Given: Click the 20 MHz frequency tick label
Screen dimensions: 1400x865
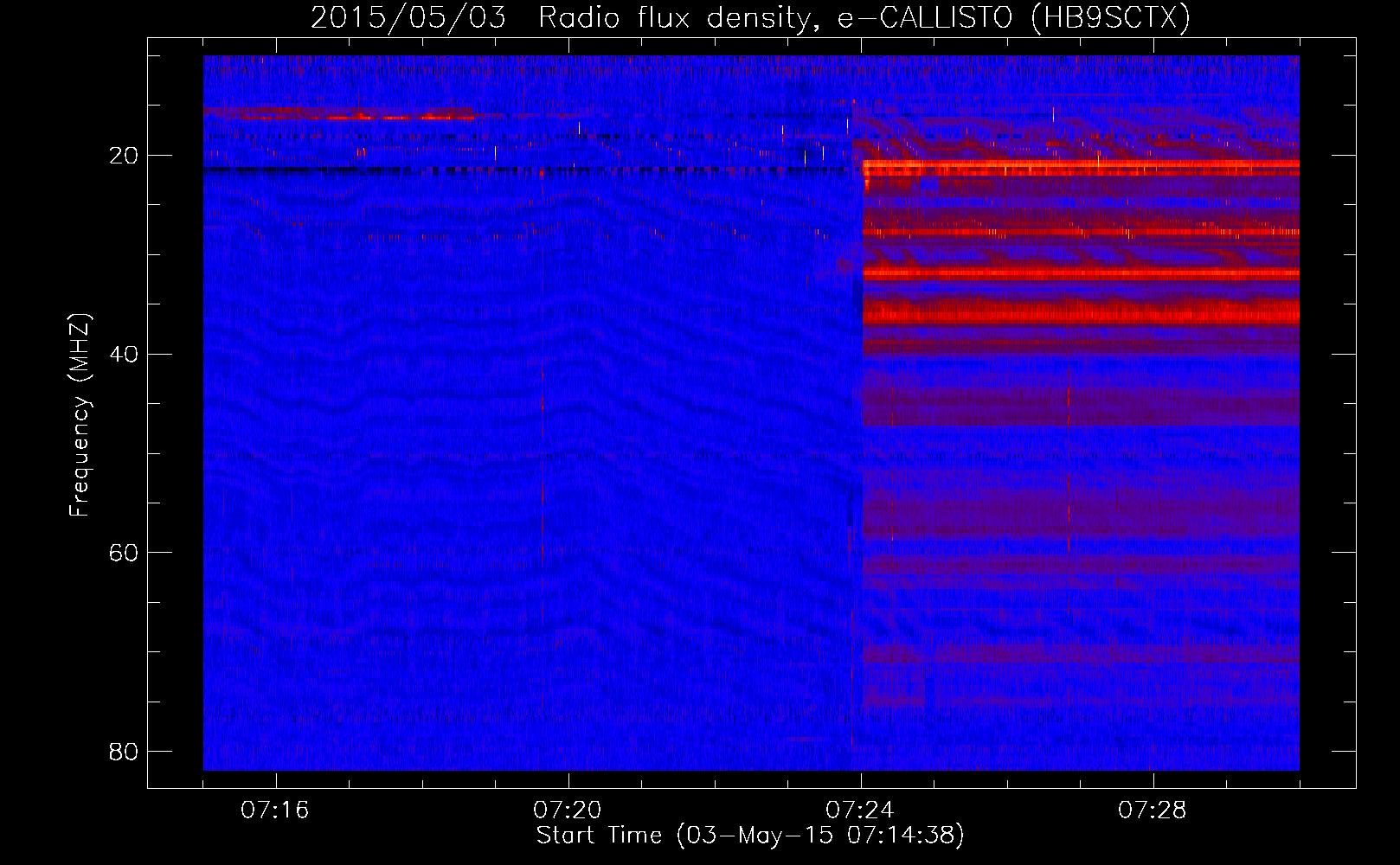Looking at the screenshot, I should coord(124,156).
